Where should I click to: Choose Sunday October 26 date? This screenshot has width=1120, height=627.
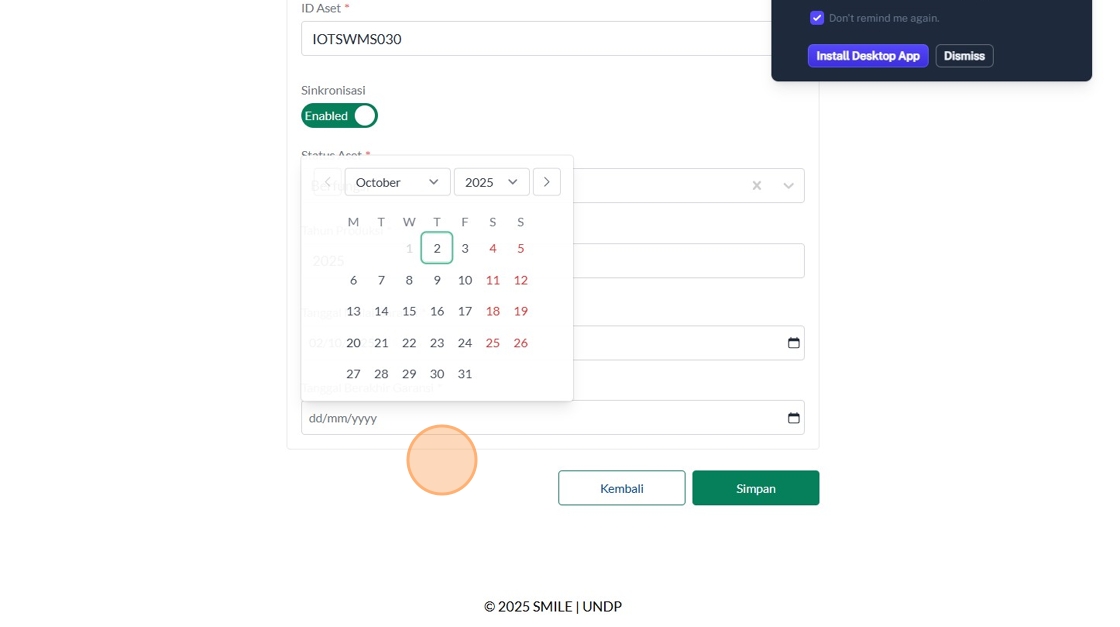pyautogui.click(x=520, y=343)
